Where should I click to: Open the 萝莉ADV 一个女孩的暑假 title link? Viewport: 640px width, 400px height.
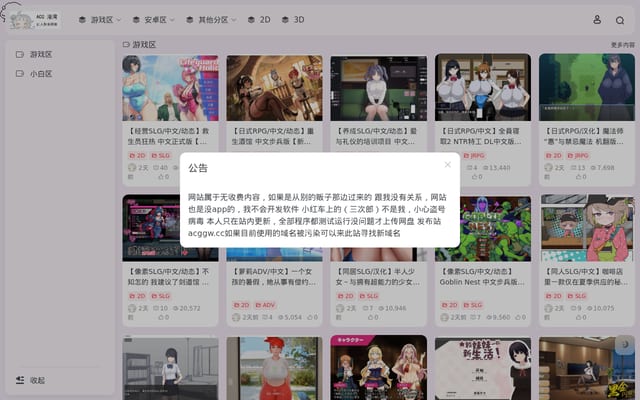pos(272,277)
